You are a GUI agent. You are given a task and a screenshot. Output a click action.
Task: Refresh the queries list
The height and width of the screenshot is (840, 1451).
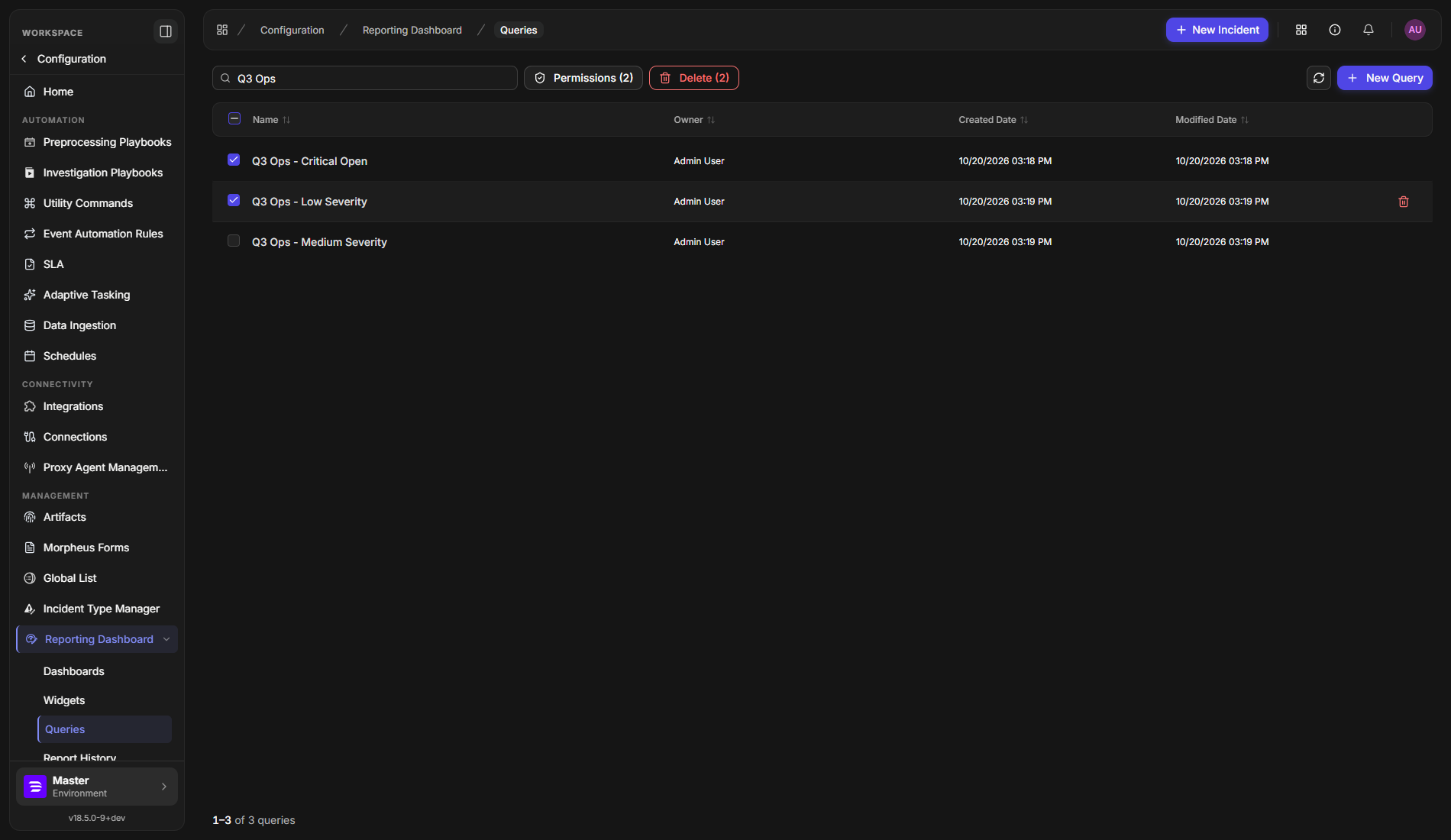[1319, 78]
